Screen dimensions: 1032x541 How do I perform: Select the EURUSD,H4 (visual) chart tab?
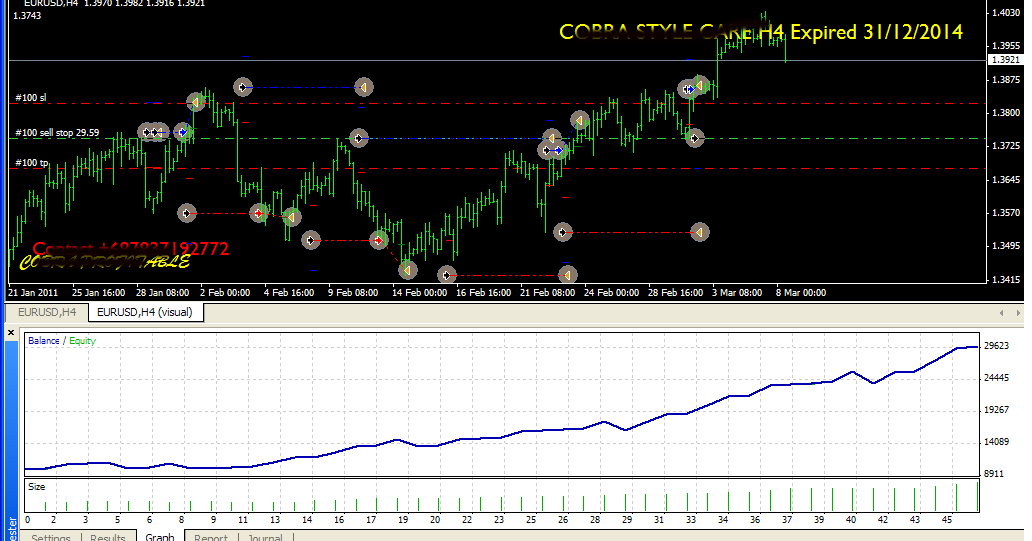point(145,312)
